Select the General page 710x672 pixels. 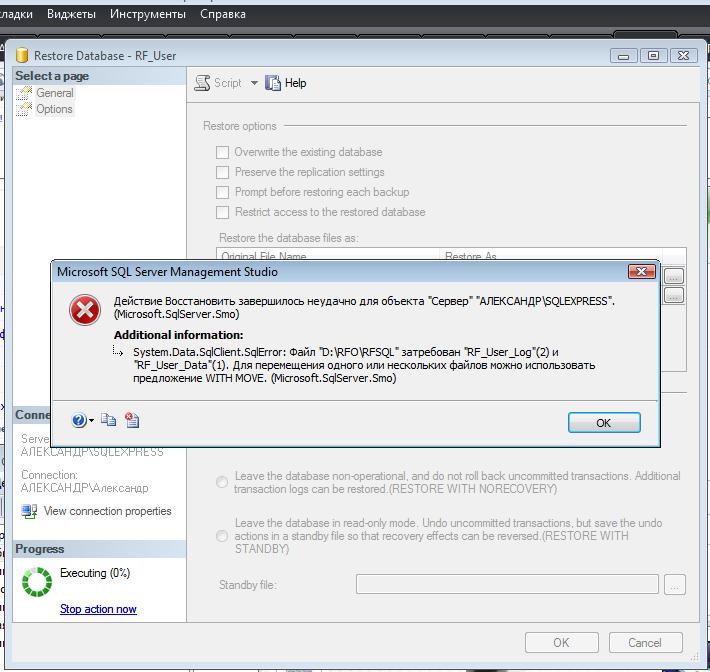pyautogui.click(x=54, y=93)
